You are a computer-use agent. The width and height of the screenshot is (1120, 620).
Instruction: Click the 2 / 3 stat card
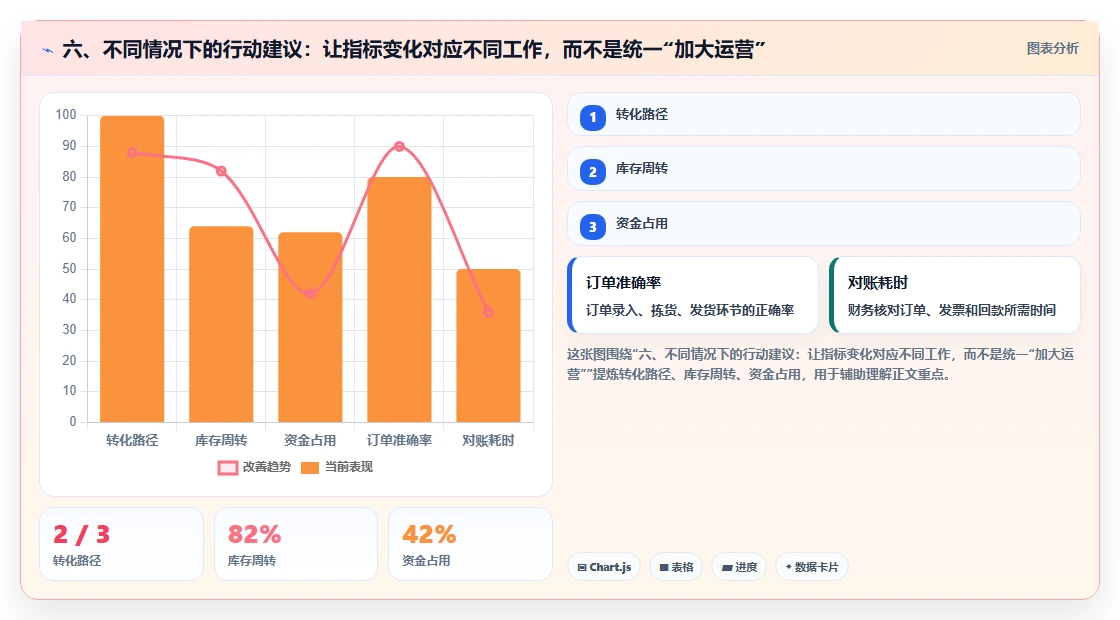(x=121, y=544)
